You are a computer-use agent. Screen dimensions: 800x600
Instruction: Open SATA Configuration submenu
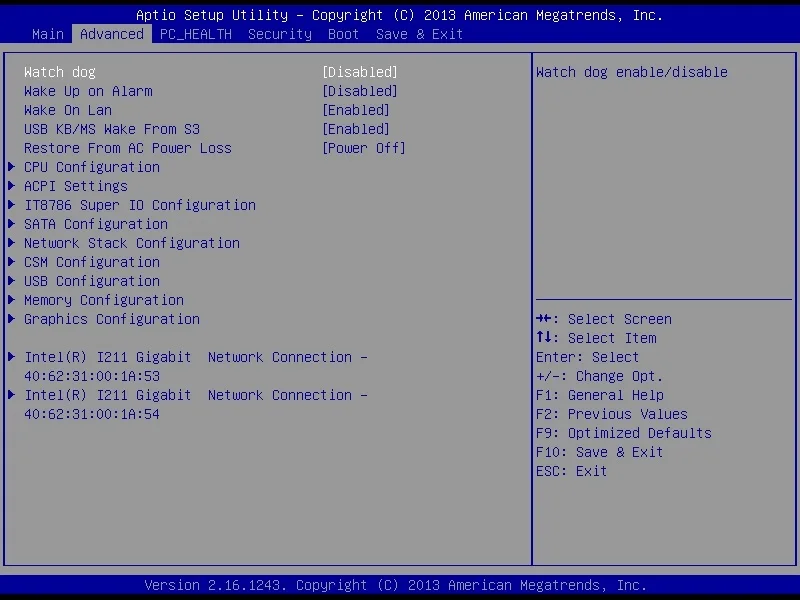click(96, 224)
